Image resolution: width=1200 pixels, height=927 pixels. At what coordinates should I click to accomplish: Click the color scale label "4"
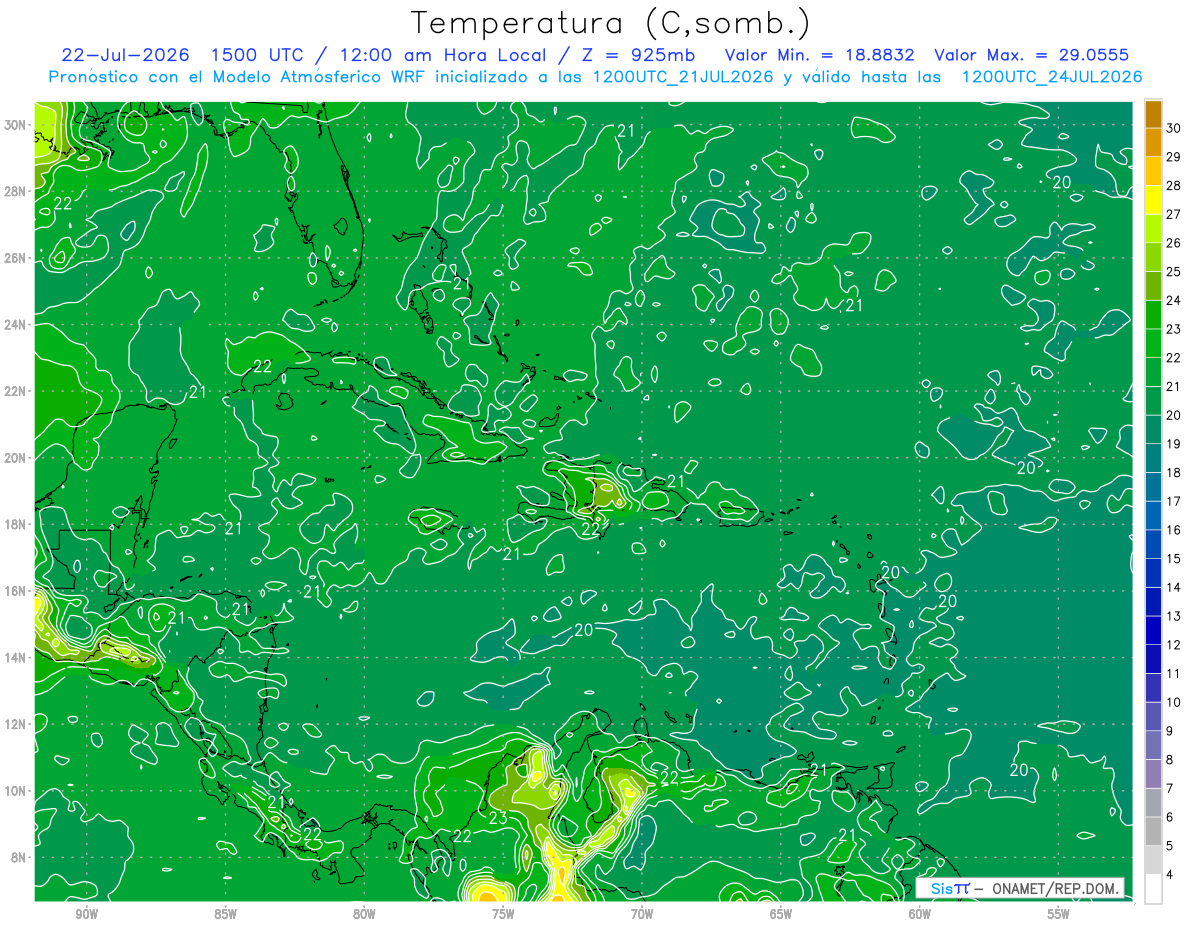click(x=1169, y=875)
